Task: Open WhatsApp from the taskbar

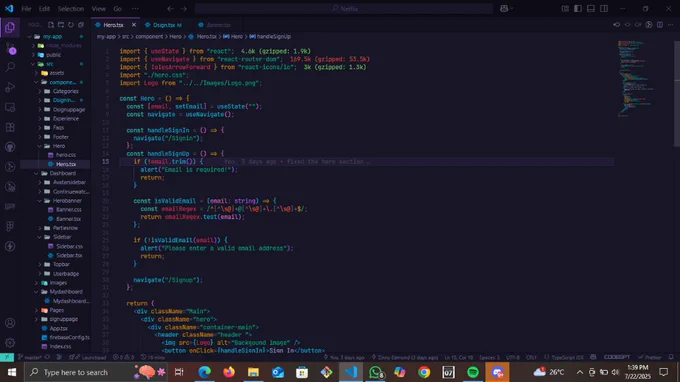Action: point(376,372)
